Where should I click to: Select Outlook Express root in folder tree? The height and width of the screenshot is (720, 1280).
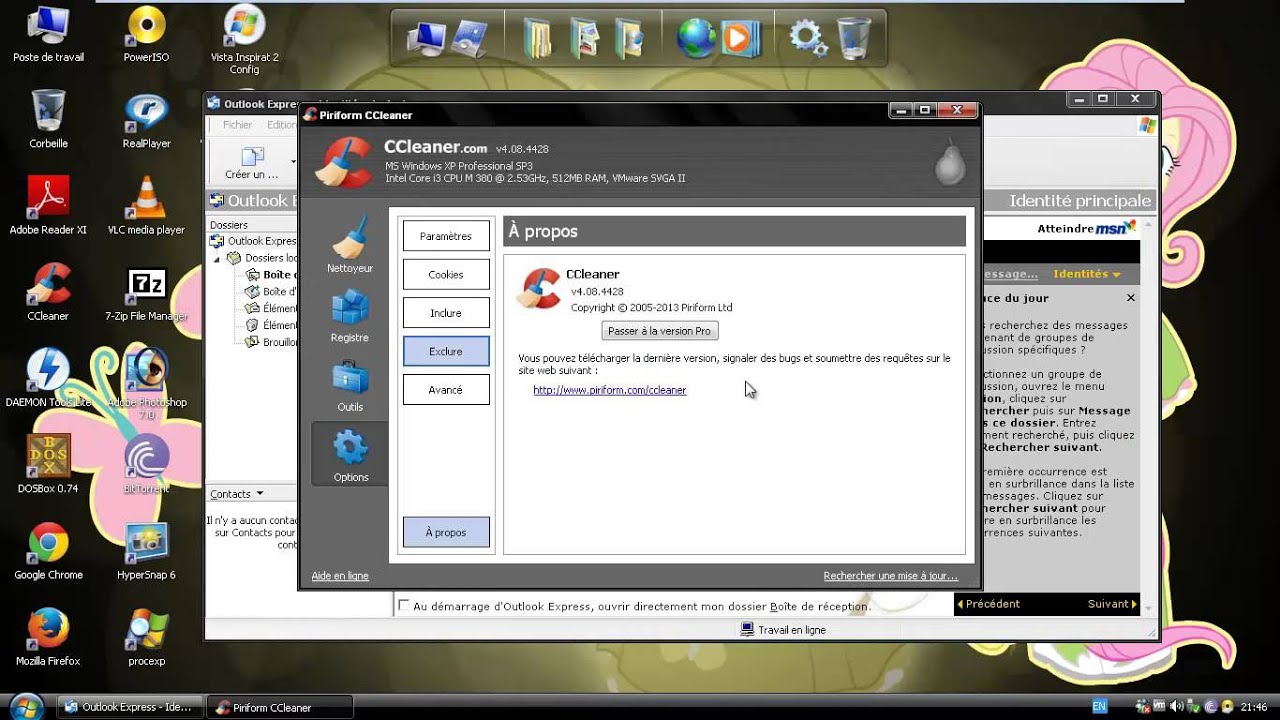(x=253, y=241)
